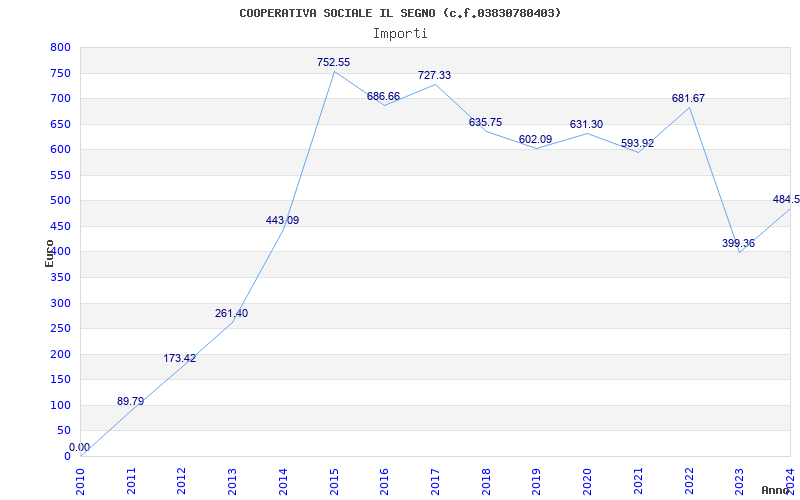This screenshot has height=500, width=800.
Task: Click the 150 y-axis tick label
Action: [60, 380]
